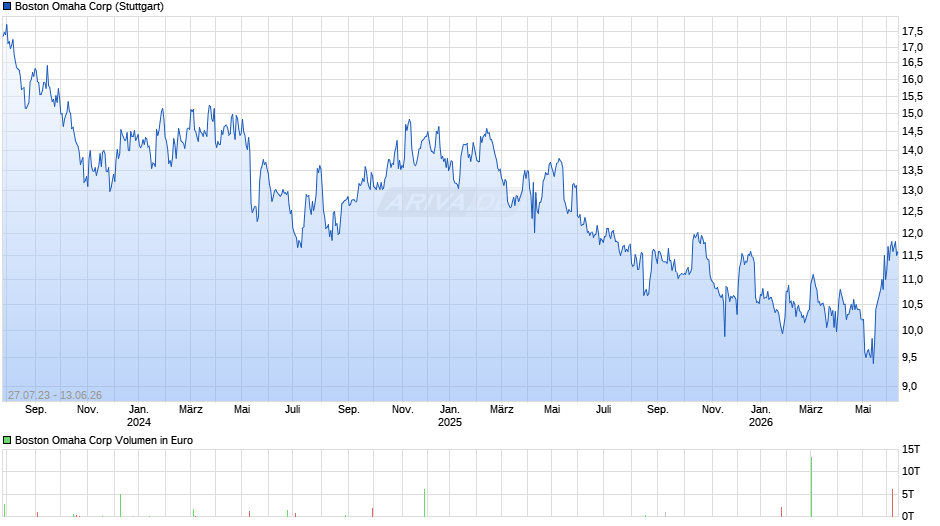The width and height of the screenshot is (940, 526).
Task: Click the 'Jan. 2024' time axis label
Action: click(139, 416)
